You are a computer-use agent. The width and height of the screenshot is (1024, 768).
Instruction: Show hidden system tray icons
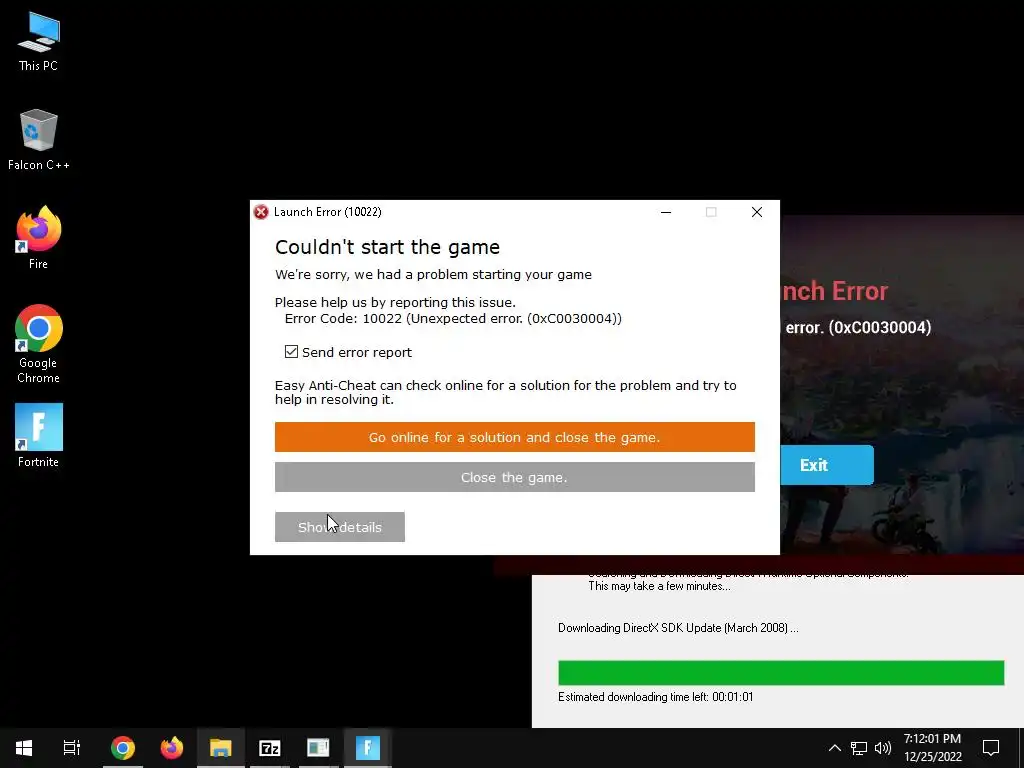(835, 748)
